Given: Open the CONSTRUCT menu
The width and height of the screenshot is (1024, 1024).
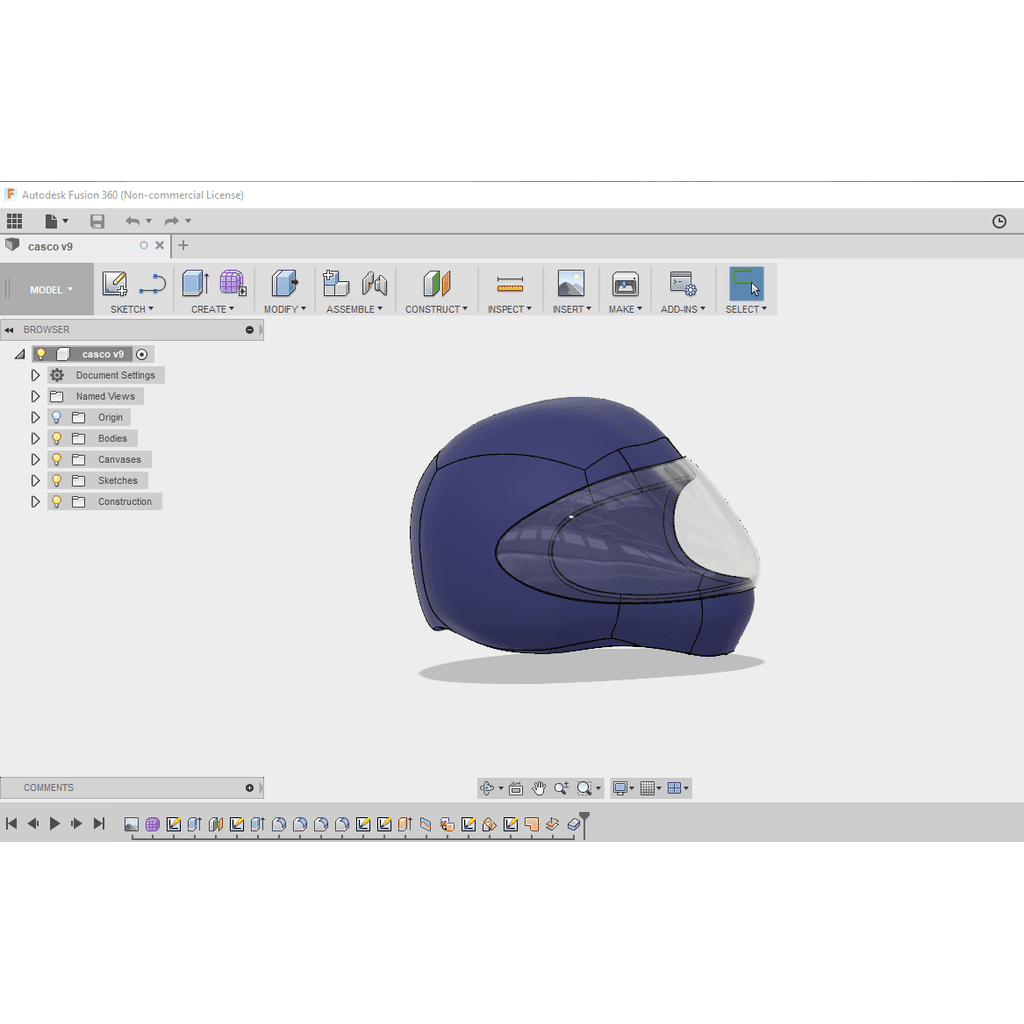Looking at the screenshot, I should click(x=436, y=310).
